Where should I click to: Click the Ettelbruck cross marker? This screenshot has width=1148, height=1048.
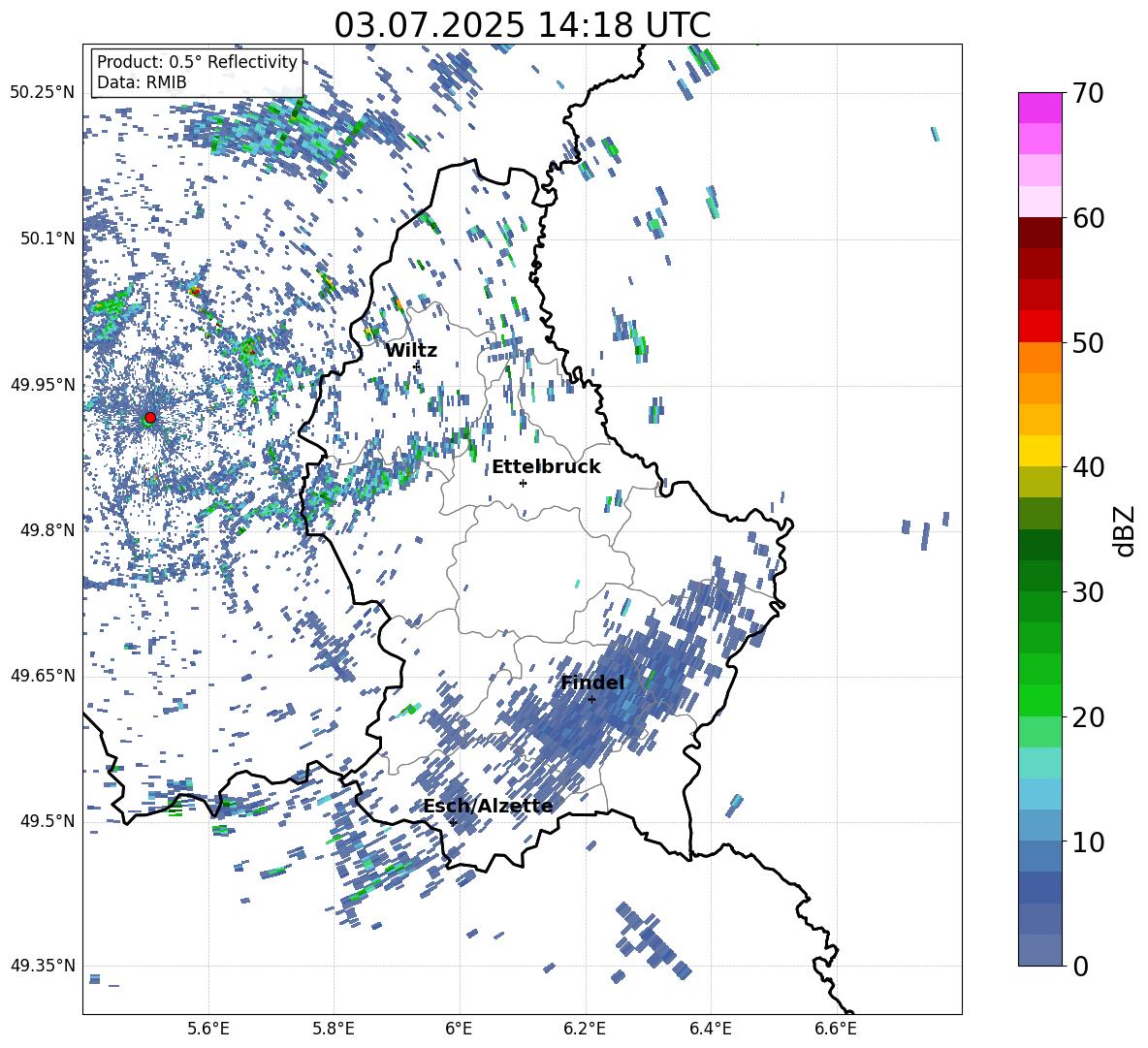523,483
